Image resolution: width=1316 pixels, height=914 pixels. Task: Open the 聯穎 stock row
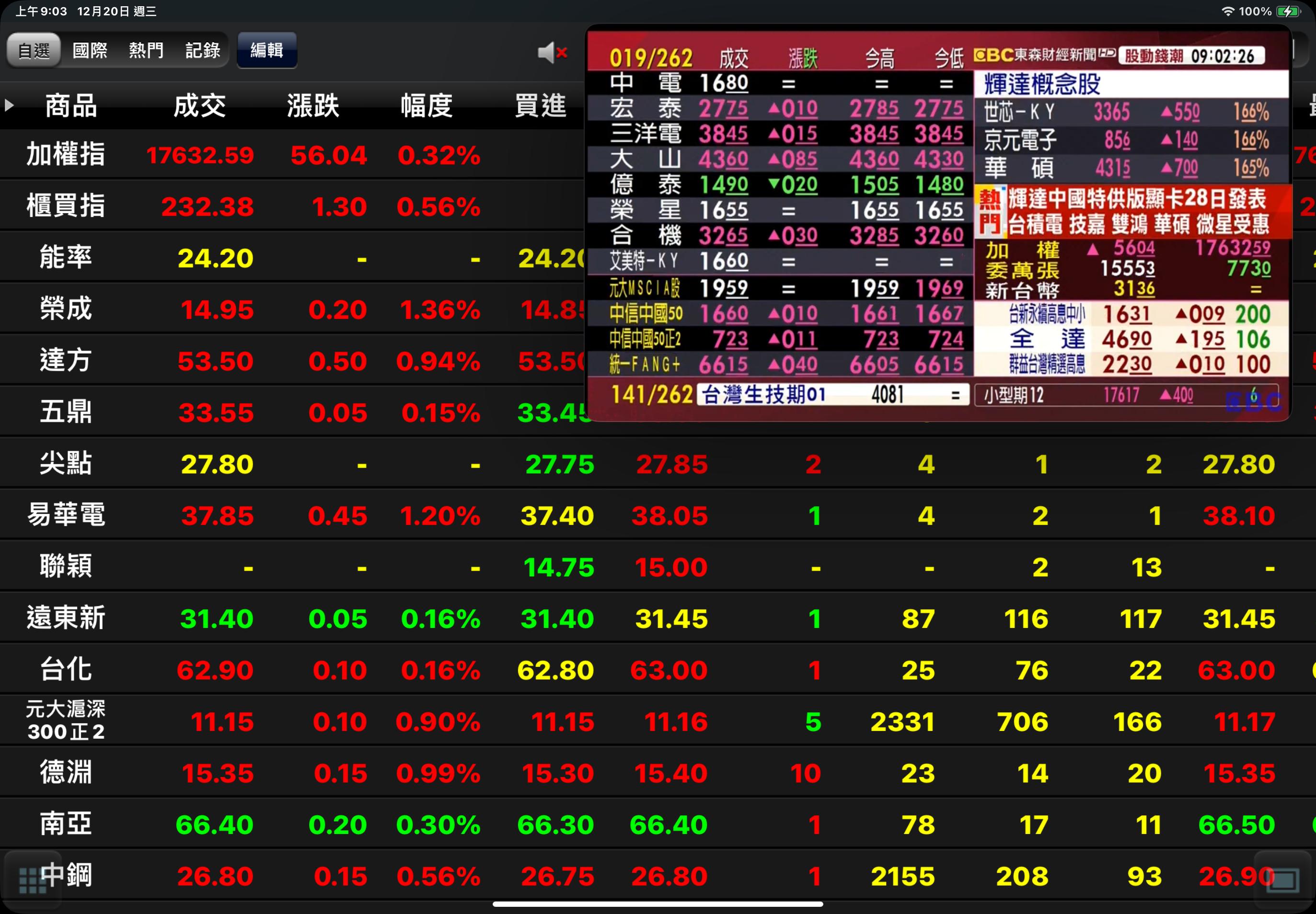(658, 567)
